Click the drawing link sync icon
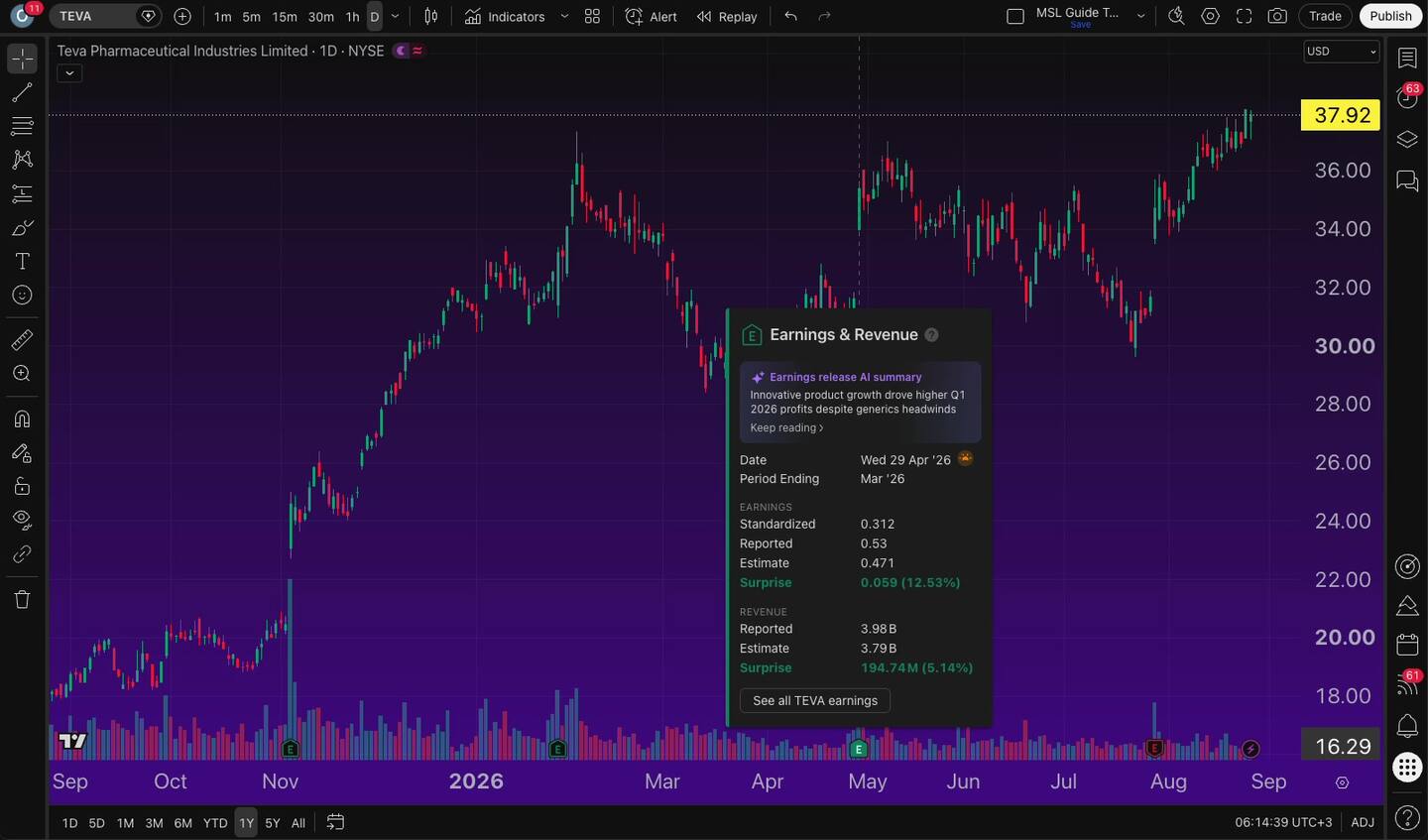This screenshot has height=840, width=1428. pos(22,553)
